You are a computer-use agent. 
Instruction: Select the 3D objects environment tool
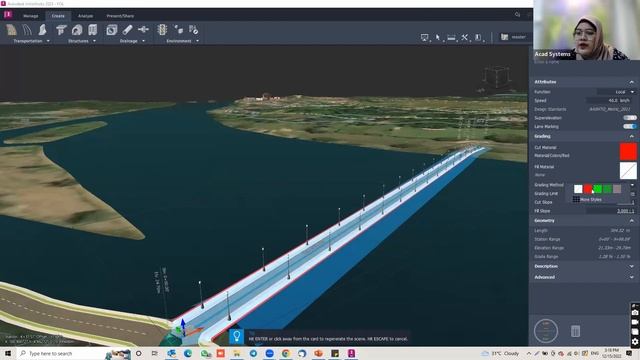pyautogui.click(x=178, y=30)
